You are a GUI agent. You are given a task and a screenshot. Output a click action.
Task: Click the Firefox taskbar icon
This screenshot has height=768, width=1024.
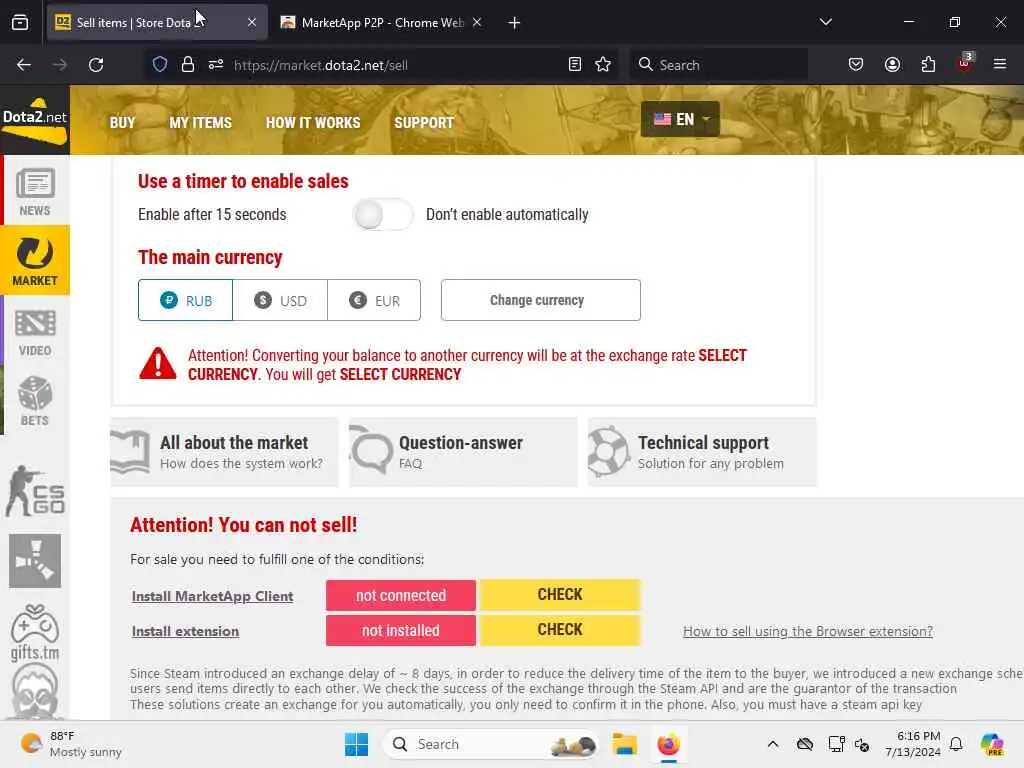pyautogui.click(x=668, y=744)
